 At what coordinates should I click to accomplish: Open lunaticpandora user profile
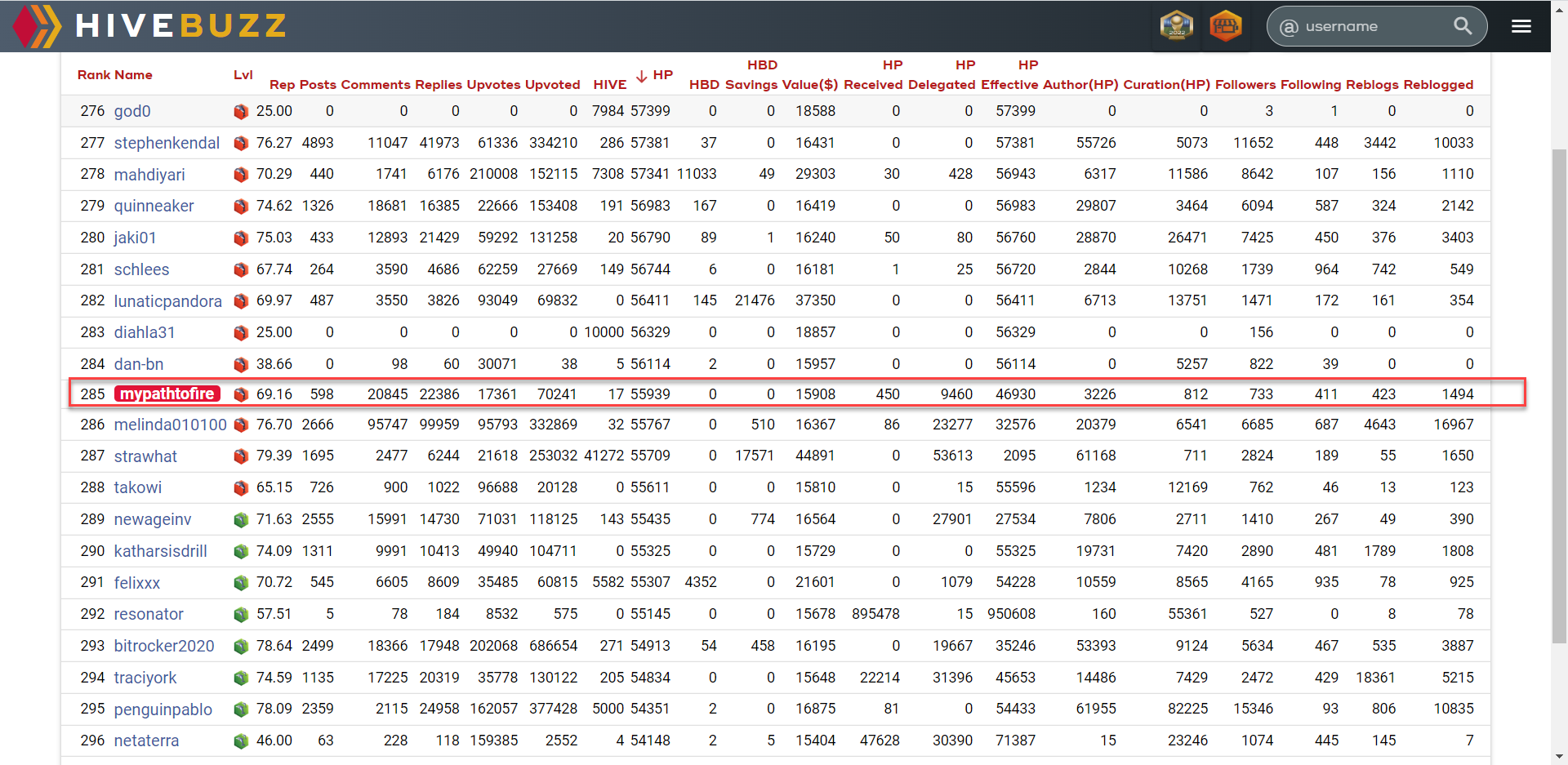click(167, 301)
